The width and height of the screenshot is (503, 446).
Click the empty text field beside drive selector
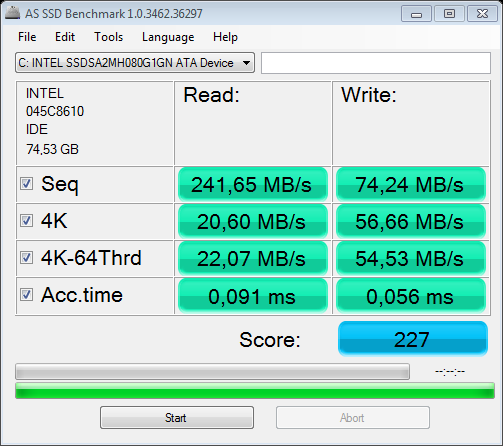coord(376,63)
